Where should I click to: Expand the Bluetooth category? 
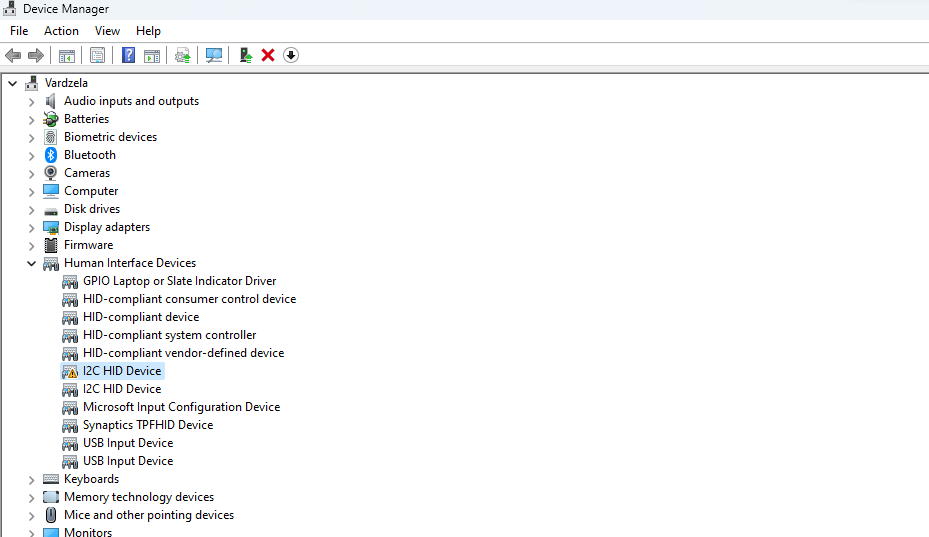31,156
